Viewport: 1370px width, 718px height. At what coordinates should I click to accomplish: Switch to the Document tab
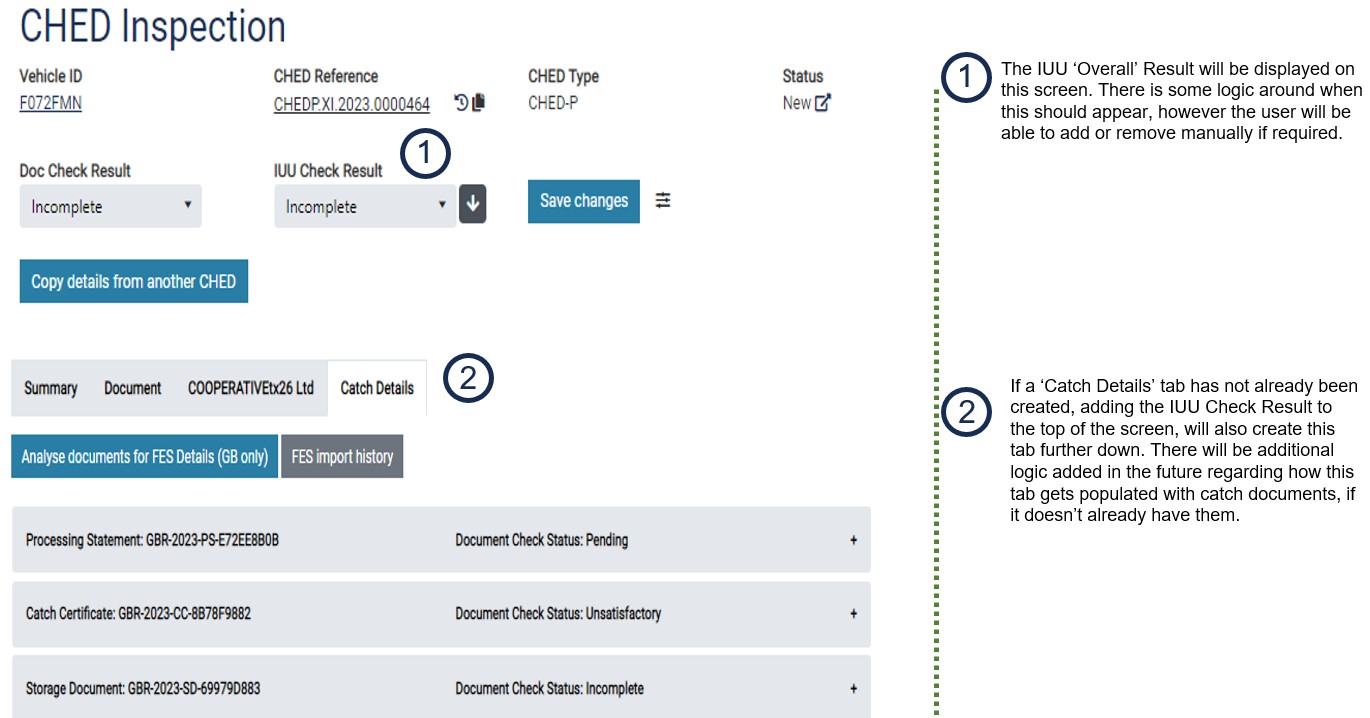click(133, 388)
